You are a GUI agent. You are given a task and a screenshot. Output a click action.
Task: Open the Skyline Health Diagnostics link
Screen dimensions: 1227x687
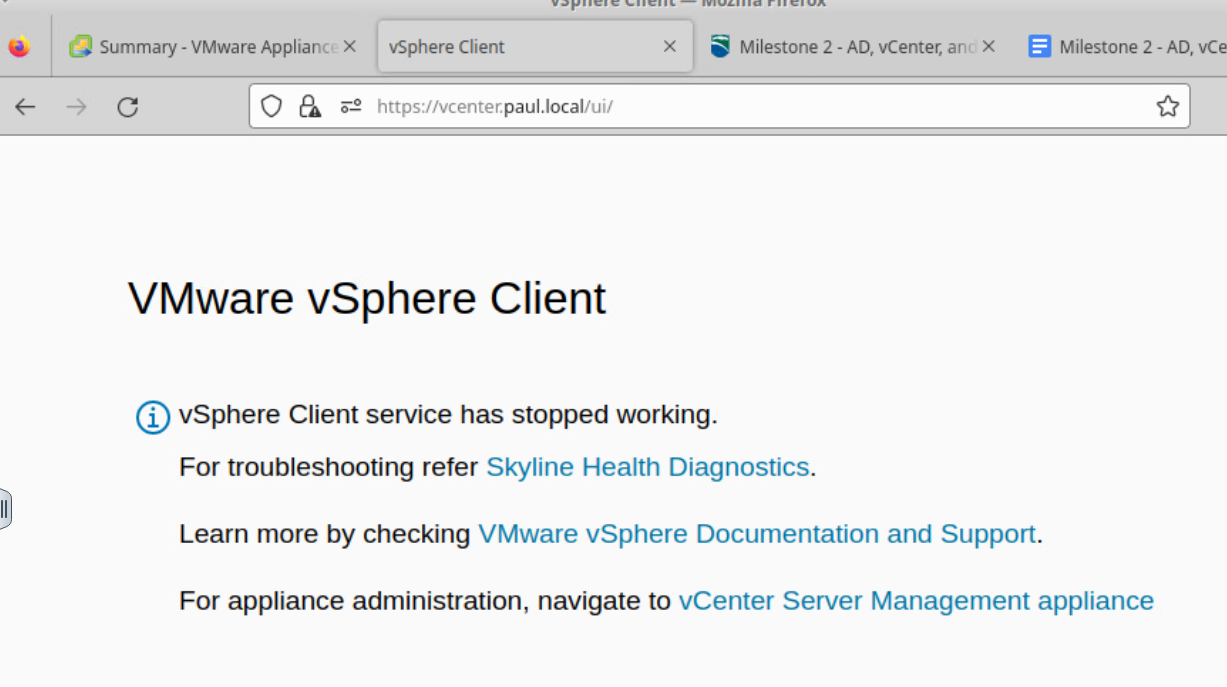[647, 467]
